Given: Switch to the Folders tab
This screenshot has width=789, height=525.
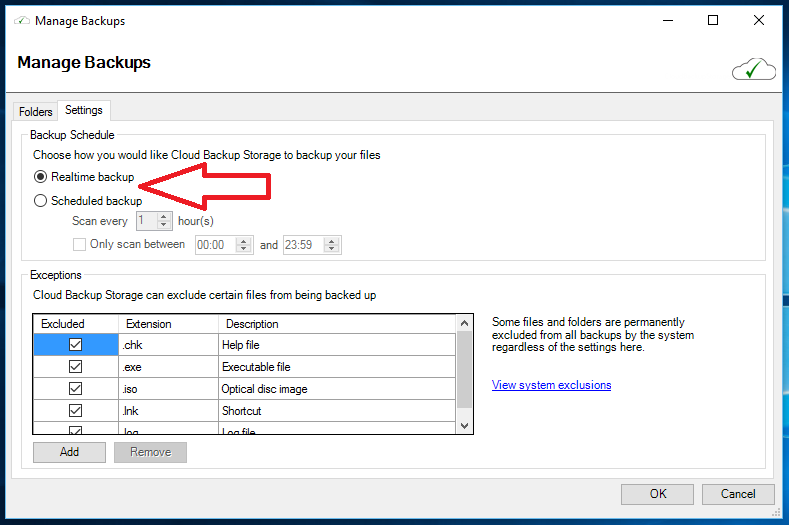Looking at the screenshot, I should click(35, 111).
